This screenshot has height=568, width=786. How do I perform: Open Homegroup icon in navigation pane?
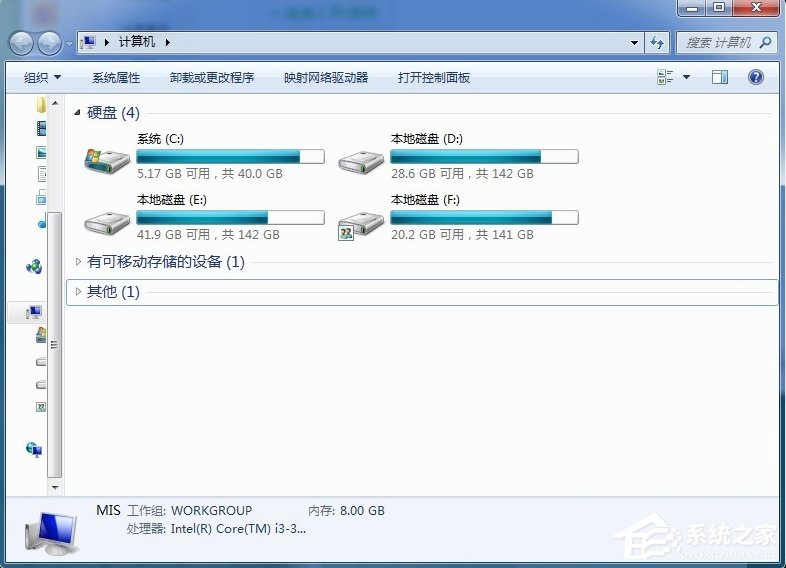[34, 267]
